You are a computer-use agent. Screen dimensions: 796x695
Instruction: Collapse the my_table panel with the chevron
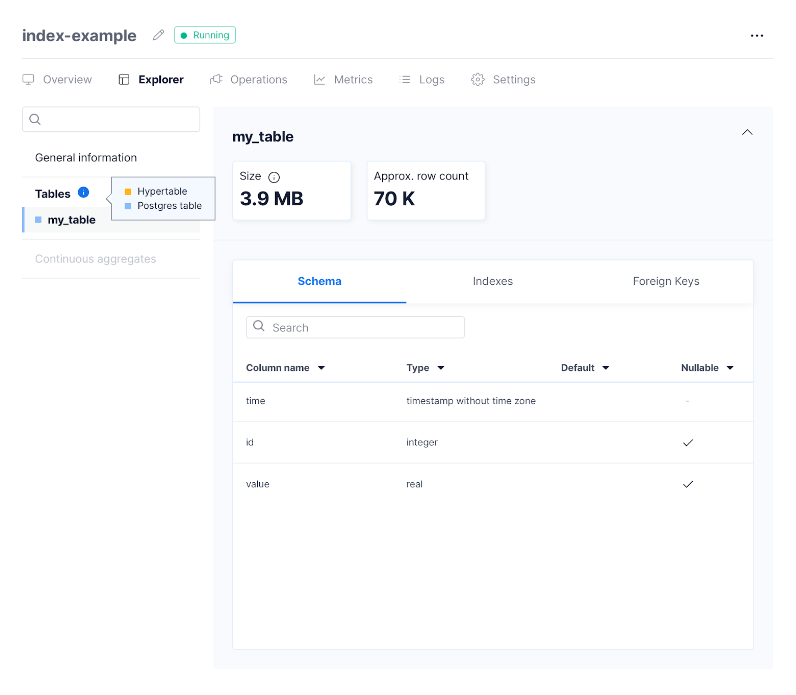(x=747, y=133)
